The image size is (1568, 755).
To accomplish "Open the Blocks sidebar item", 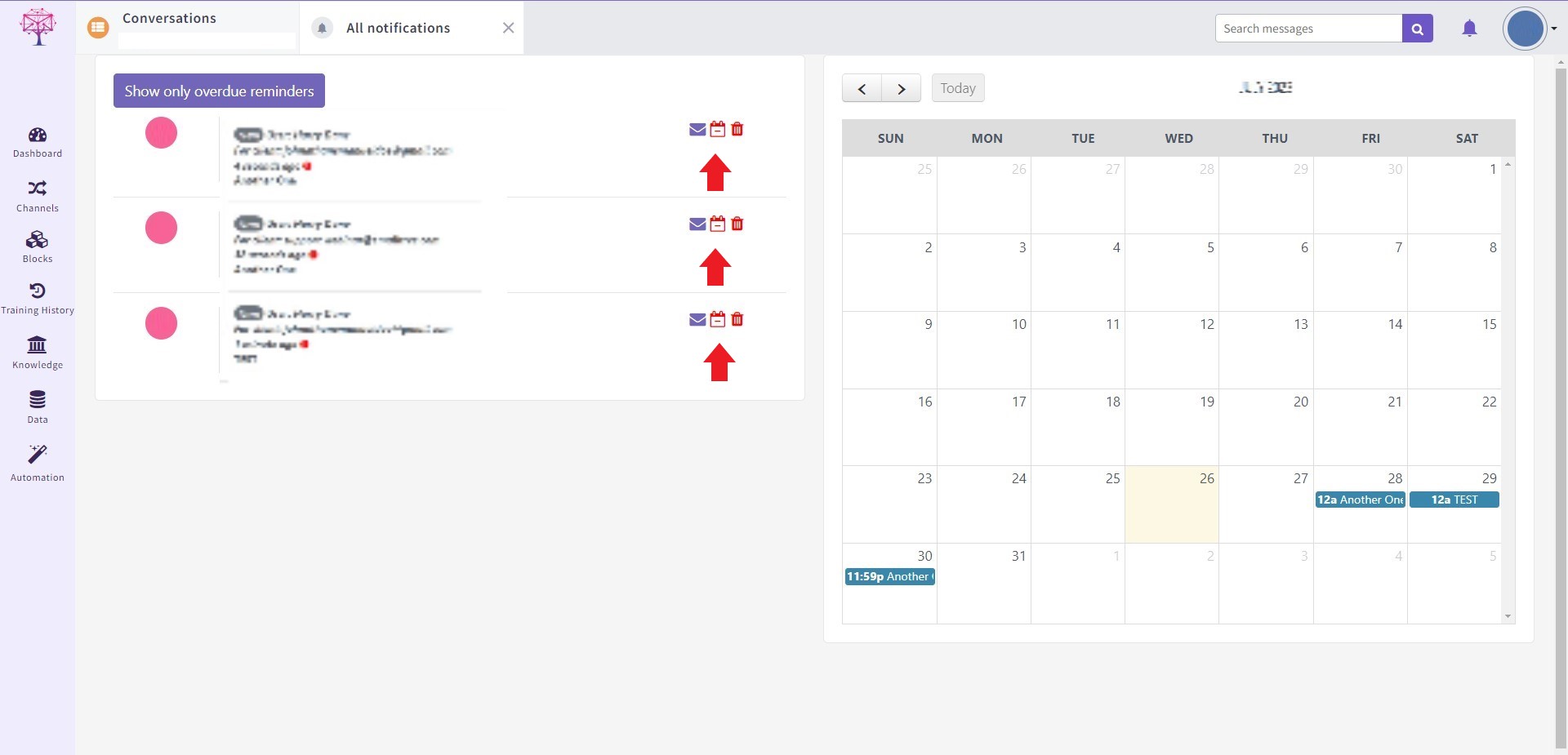I will 38,247.
